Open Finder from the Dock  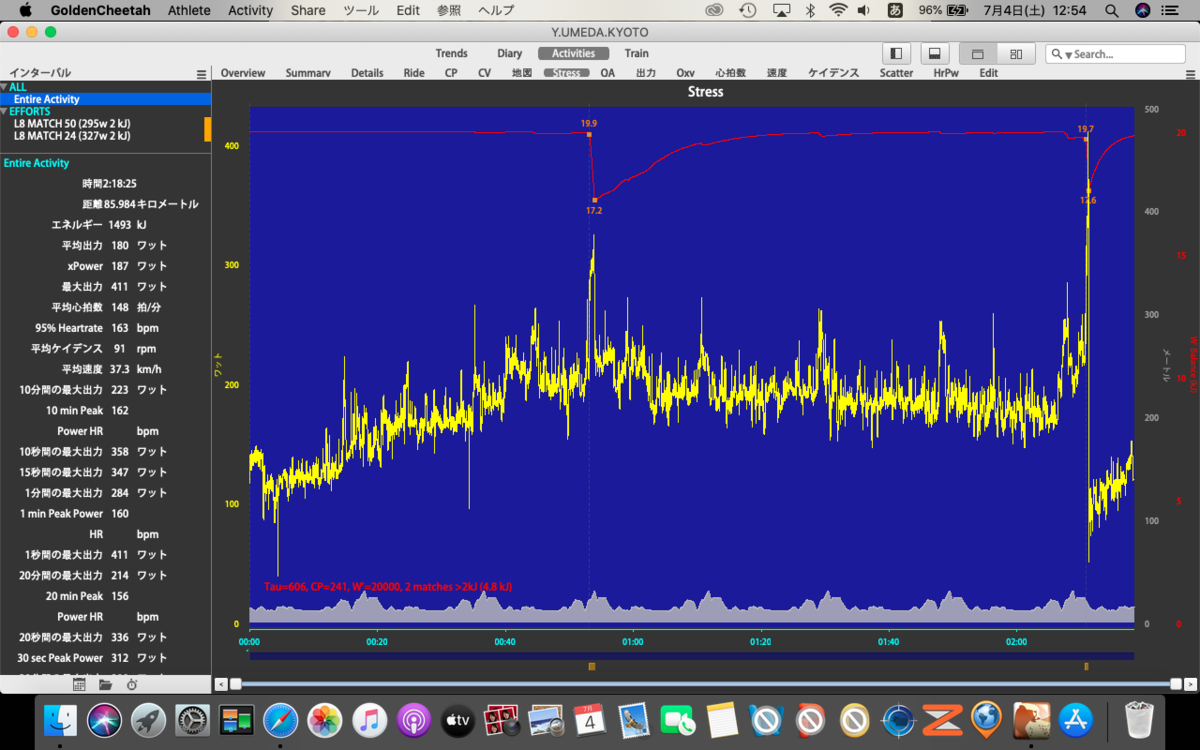[x=62, y=719]
